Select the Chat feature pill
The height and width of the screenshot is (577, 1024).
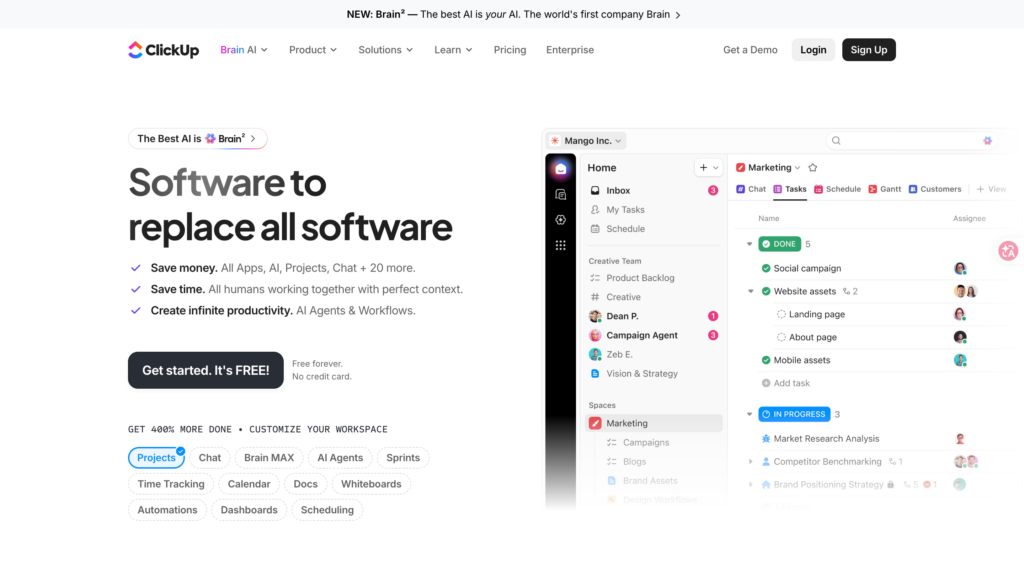pos(210,458)
